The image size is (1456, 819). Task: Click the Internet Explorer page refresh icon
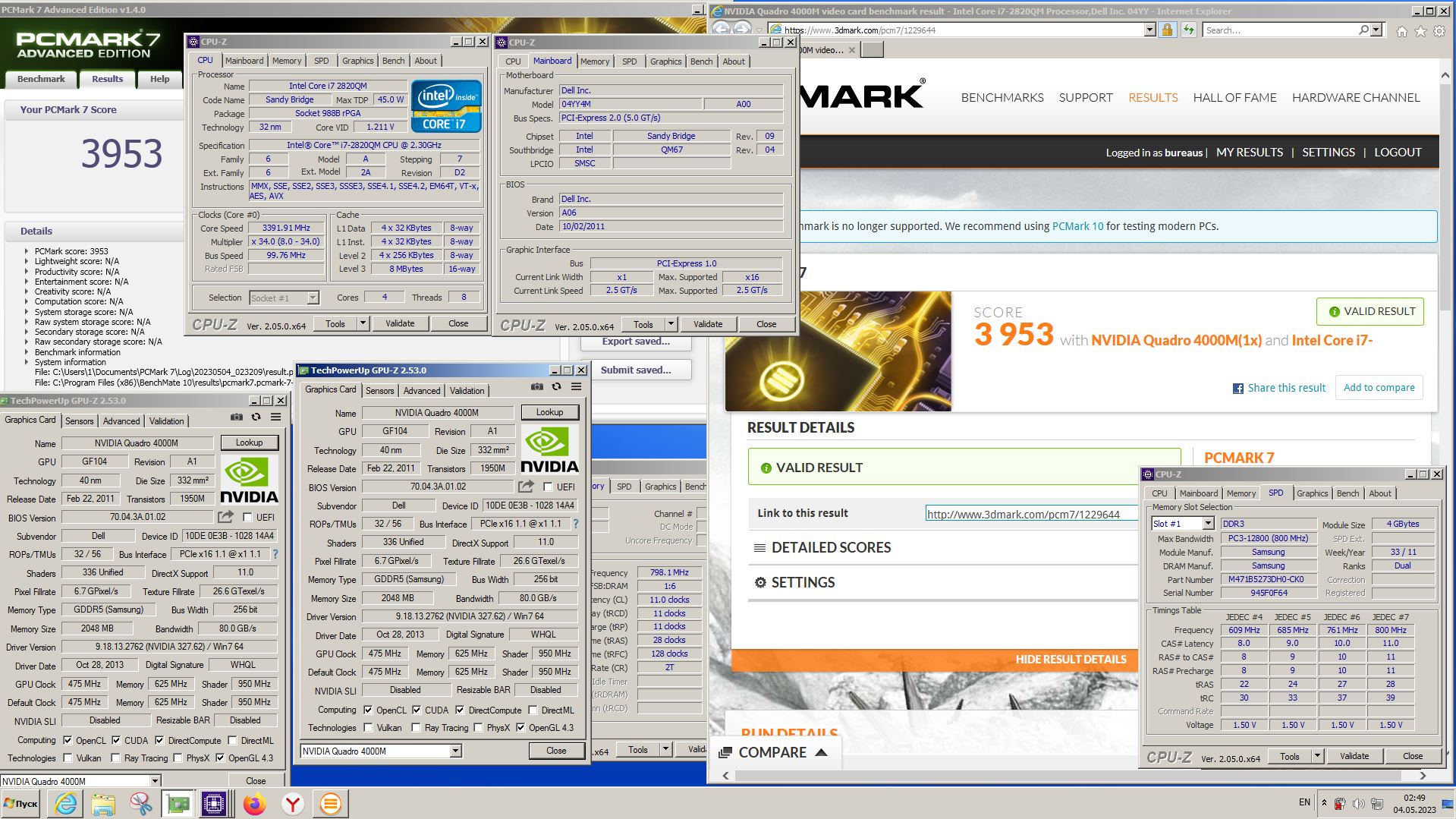[x=1189, y=30]
